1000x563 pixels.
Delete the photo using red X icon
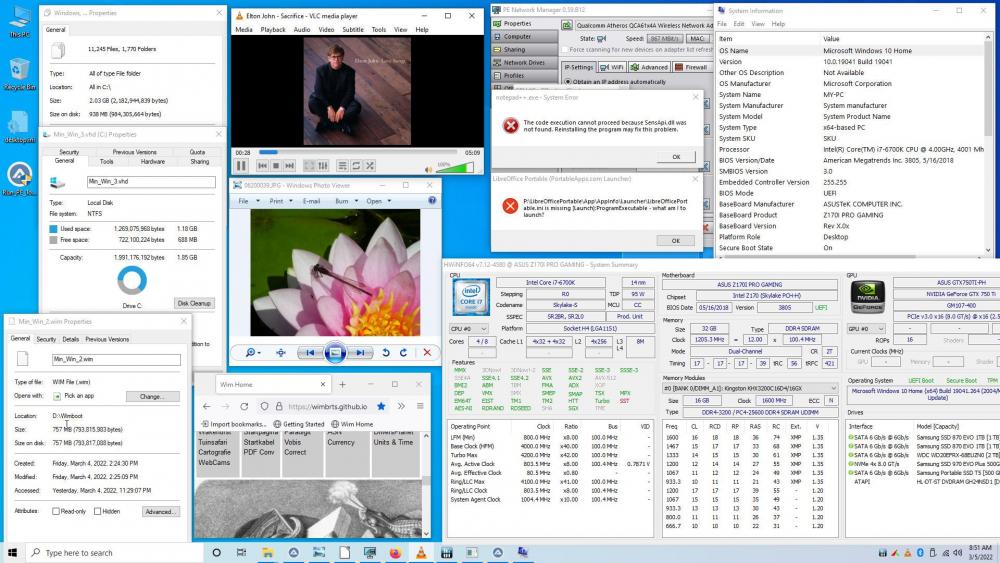coord(427,352)
